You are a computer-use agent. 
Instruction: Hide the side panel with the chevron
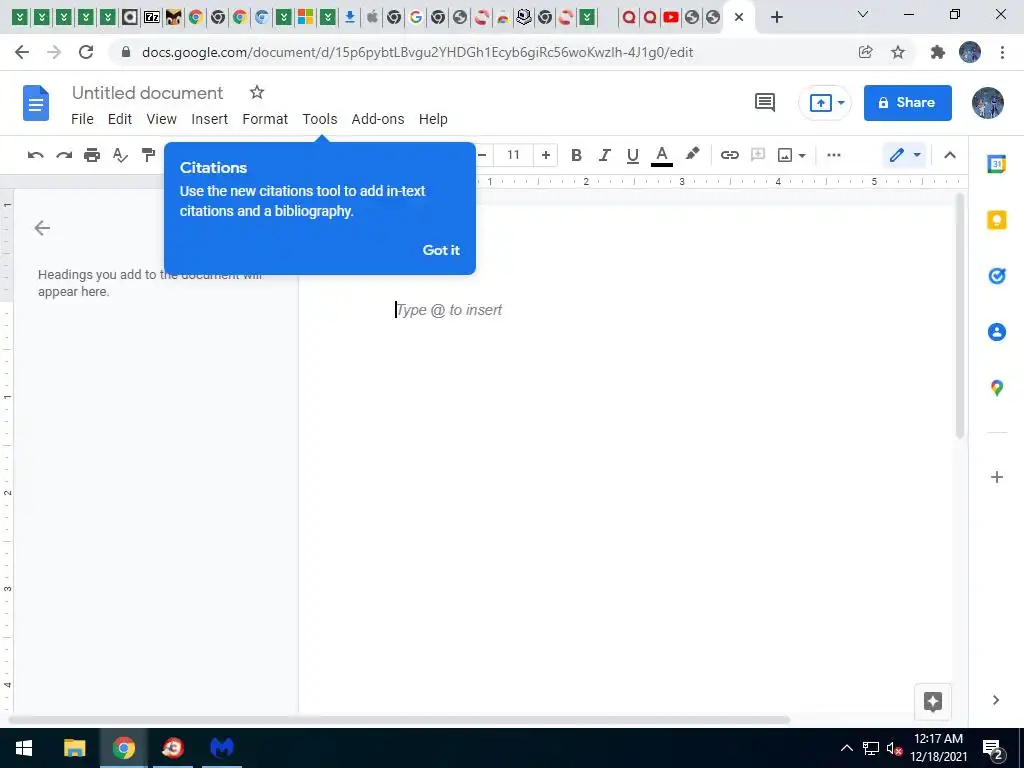996,700
